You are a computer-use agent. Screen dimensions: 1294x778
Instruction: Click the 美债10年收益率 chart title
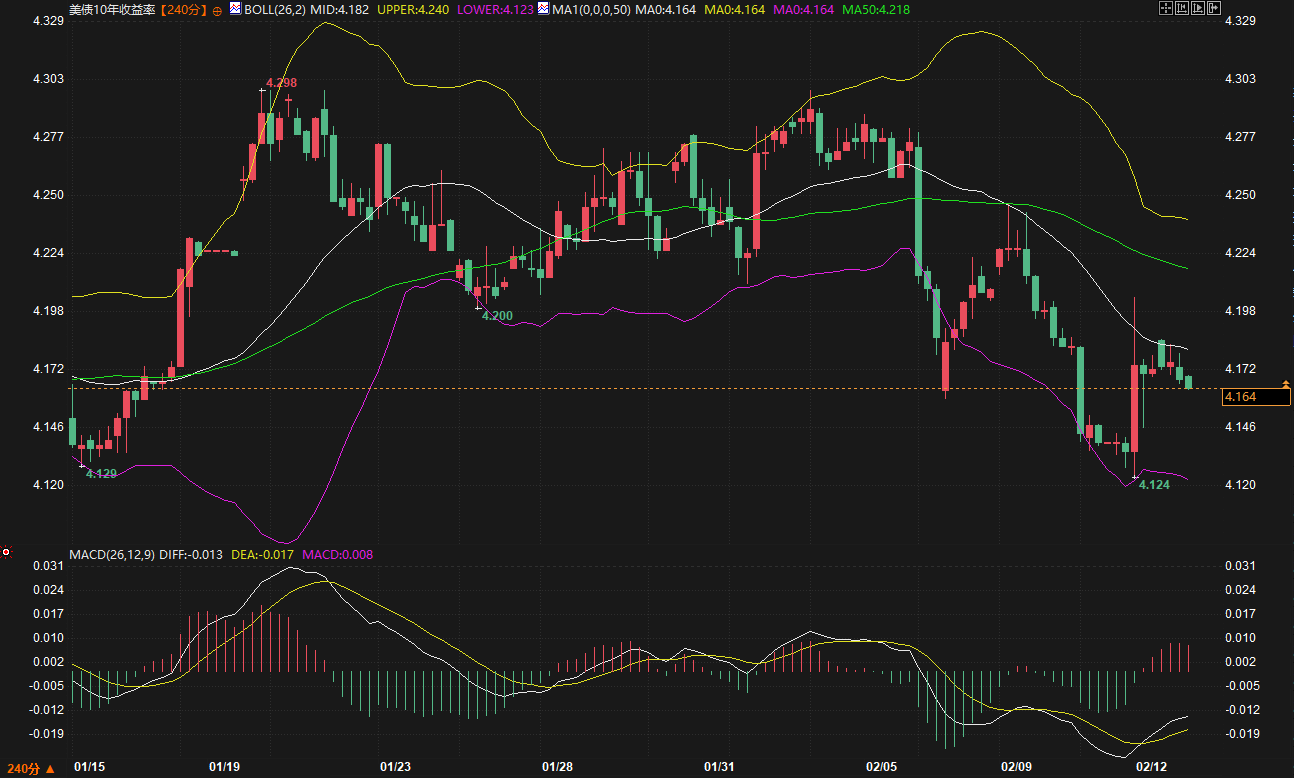coord(112,9)
